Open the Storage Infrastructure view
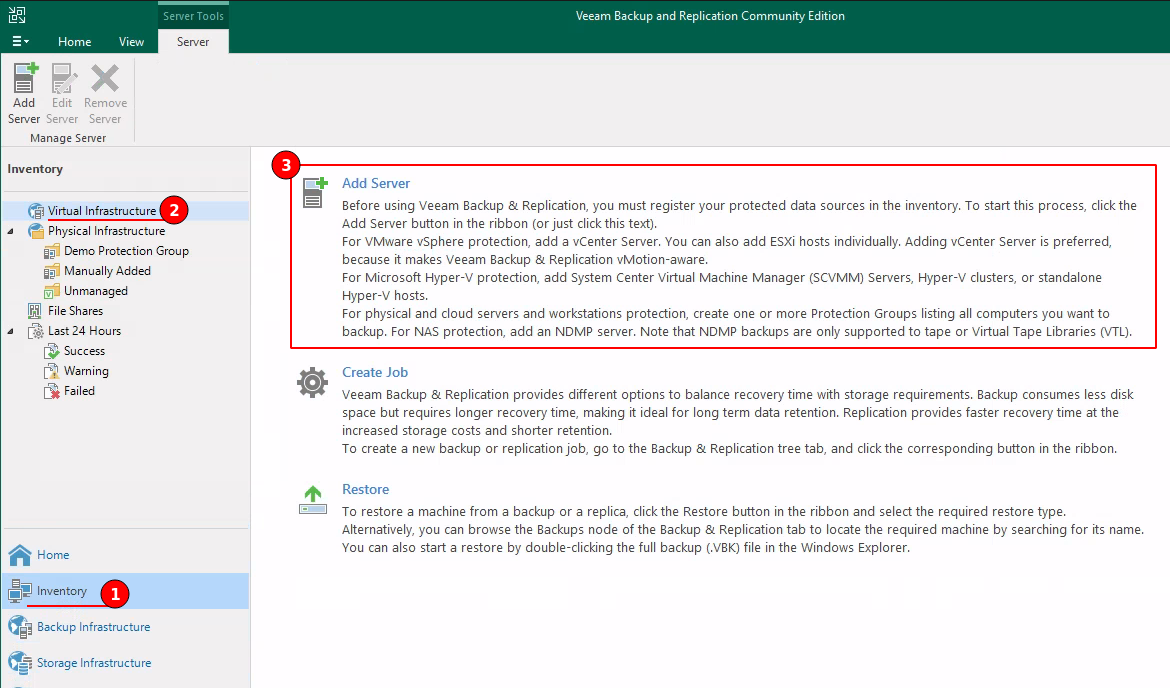1170x688 pixels. (x=94, y=663)
